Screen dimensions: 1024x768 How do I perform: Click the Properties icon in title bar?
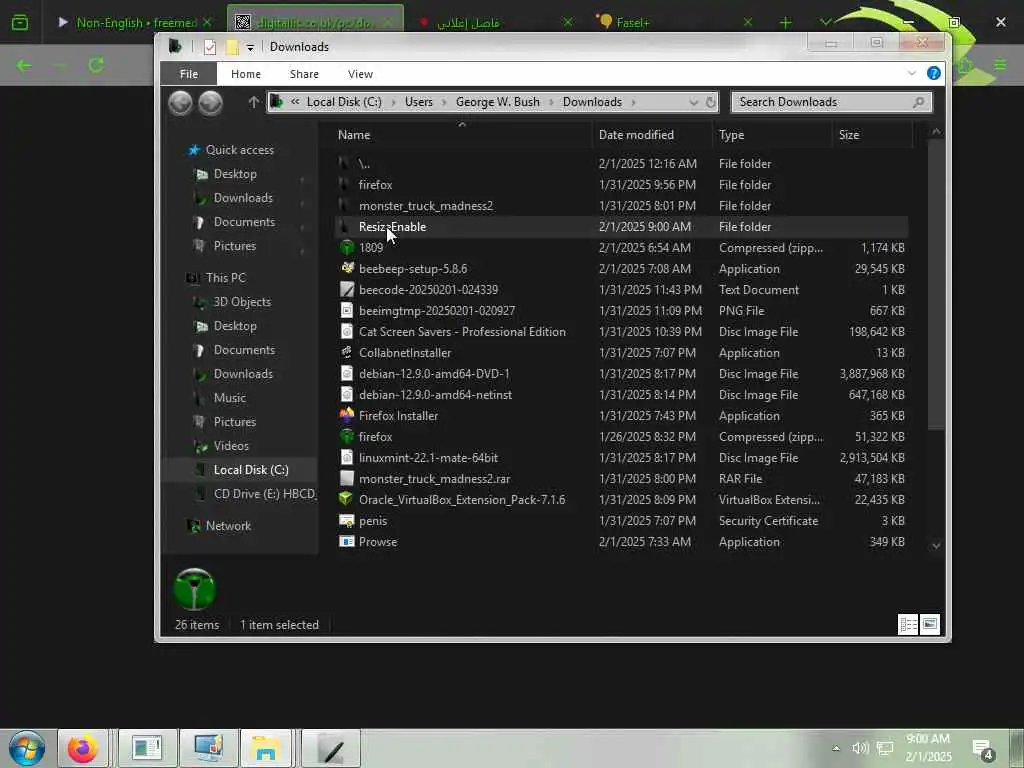210,47
